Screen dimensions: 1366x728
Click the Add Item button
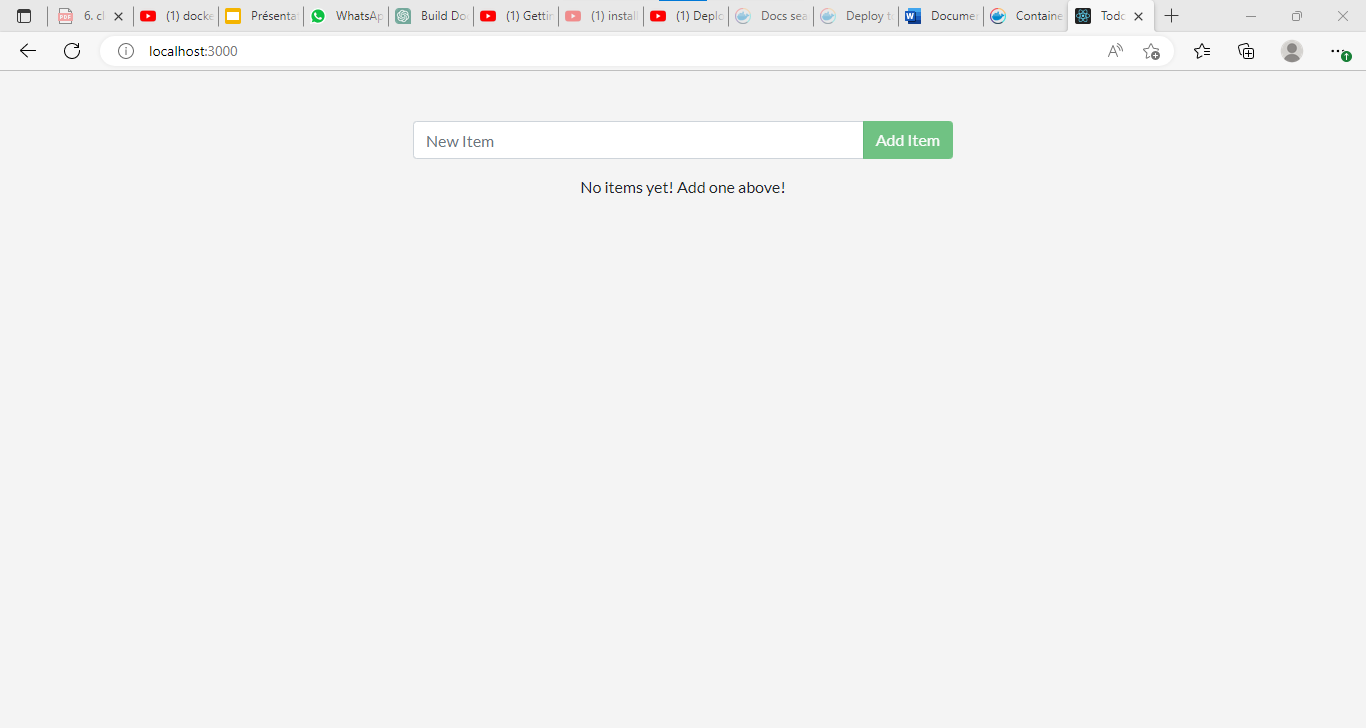click(907, 140)
